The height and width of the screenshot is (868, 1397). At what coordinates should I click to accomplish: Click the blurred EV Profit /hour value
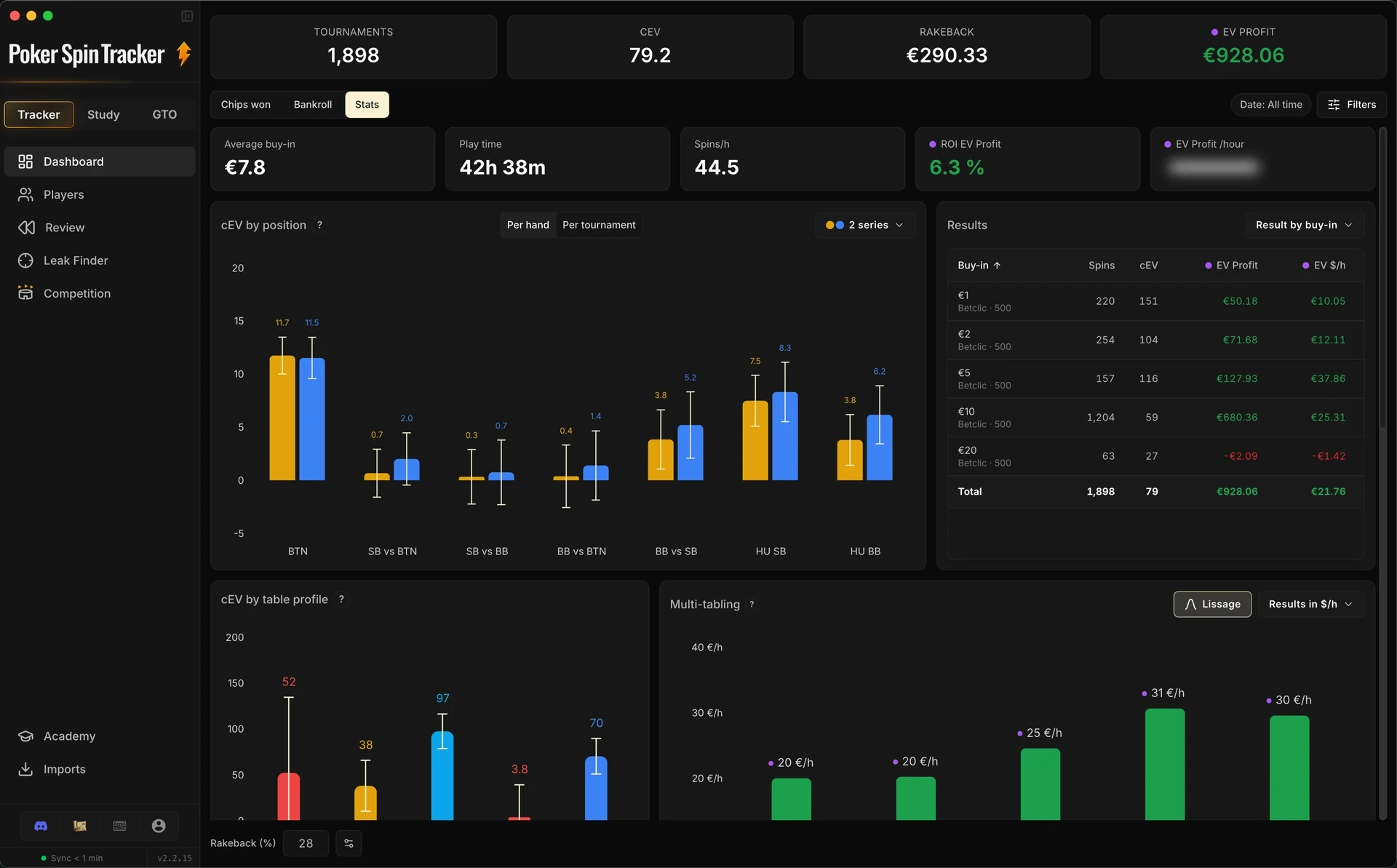tap(1213, 168)
